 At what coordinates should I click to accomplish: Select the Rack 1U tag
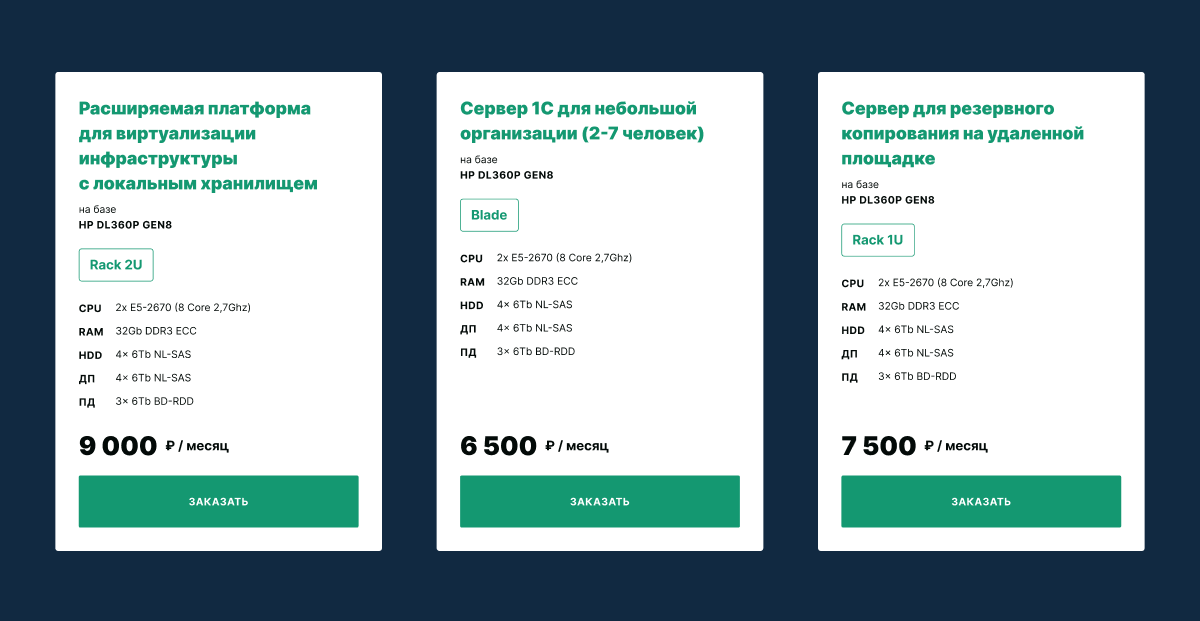click(878, 240)
